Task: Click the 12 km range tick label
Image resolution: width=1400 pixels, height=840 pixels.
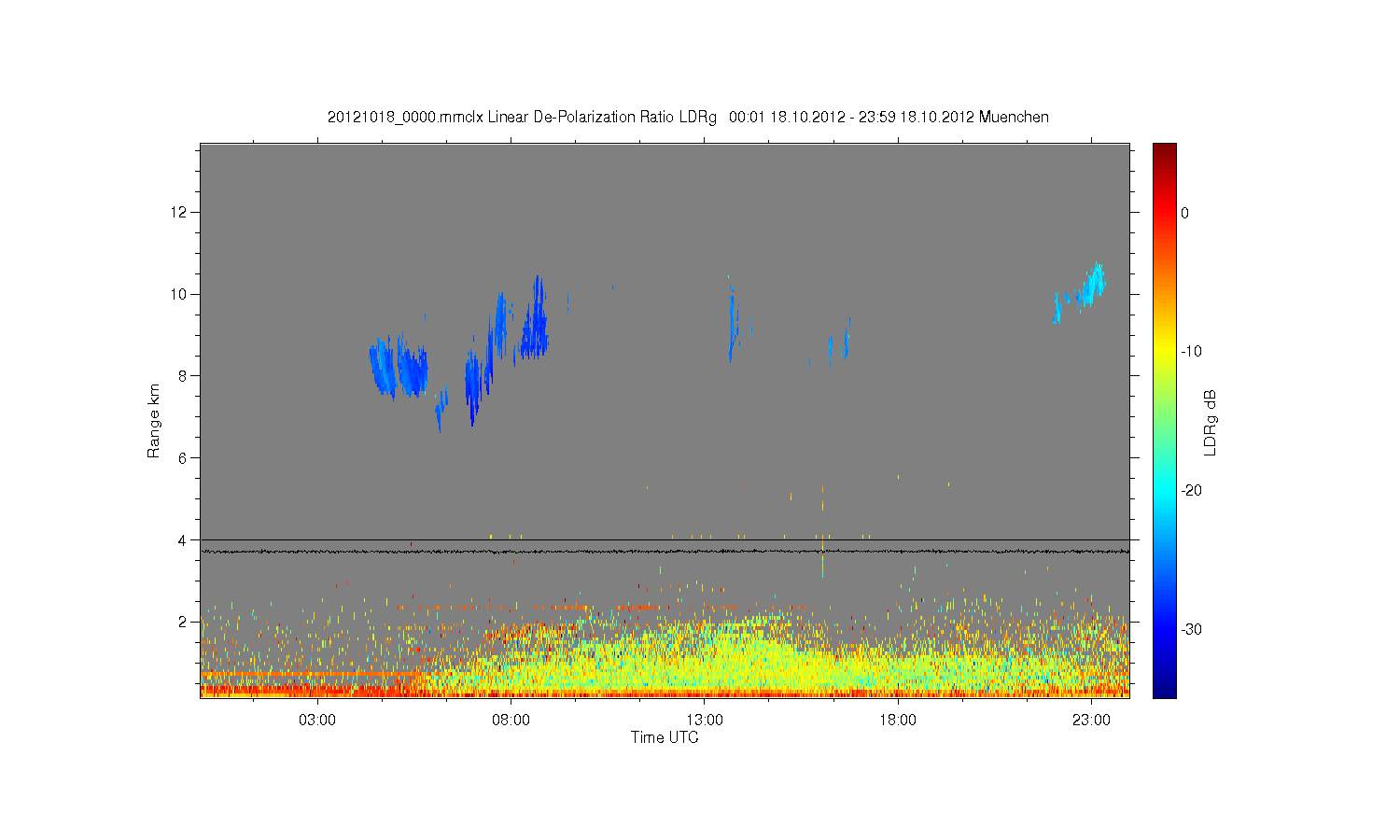Action: 180,212
